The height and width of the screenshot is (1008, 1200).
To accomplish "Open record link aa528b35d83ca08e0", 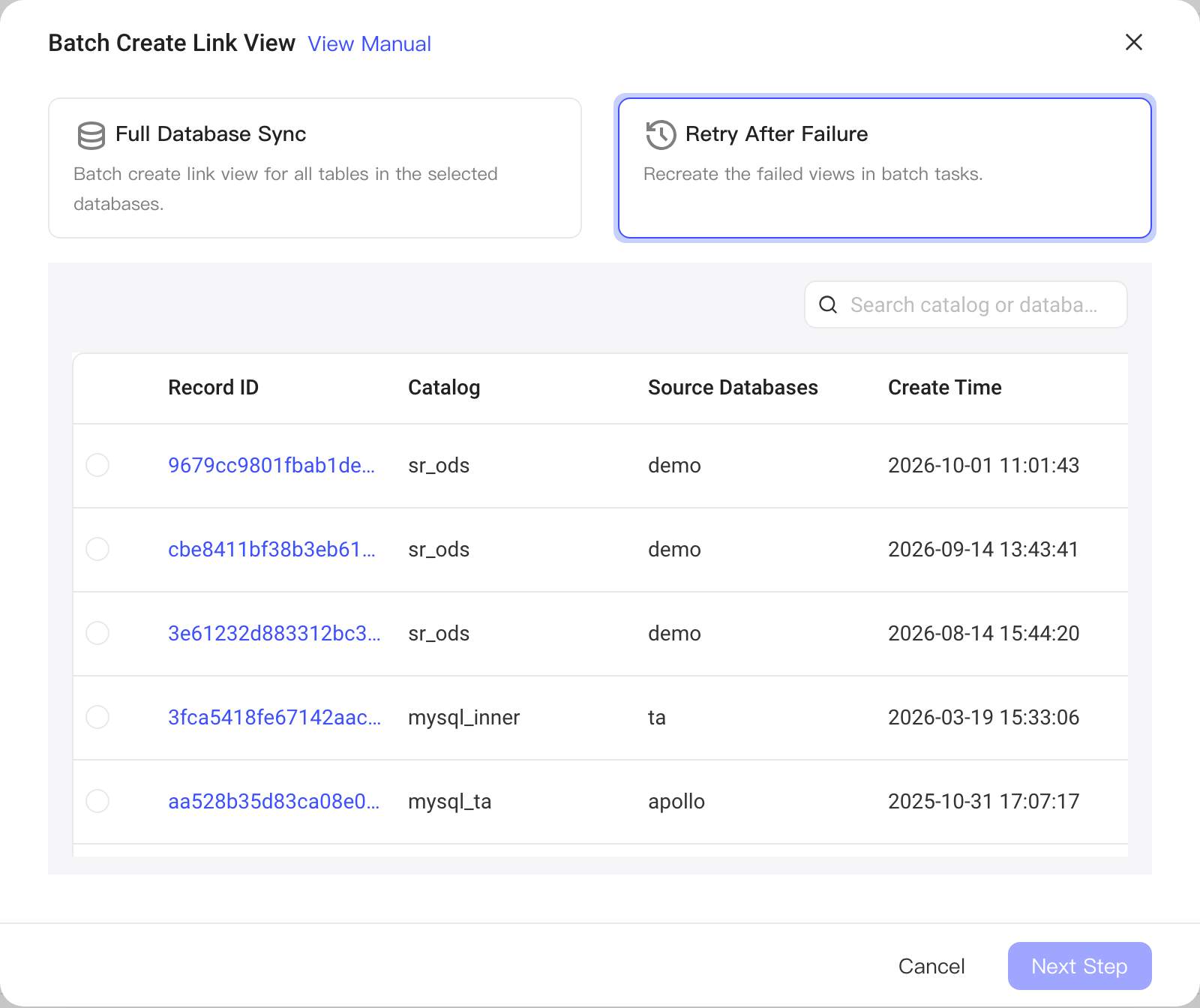I will coord(274,801).
